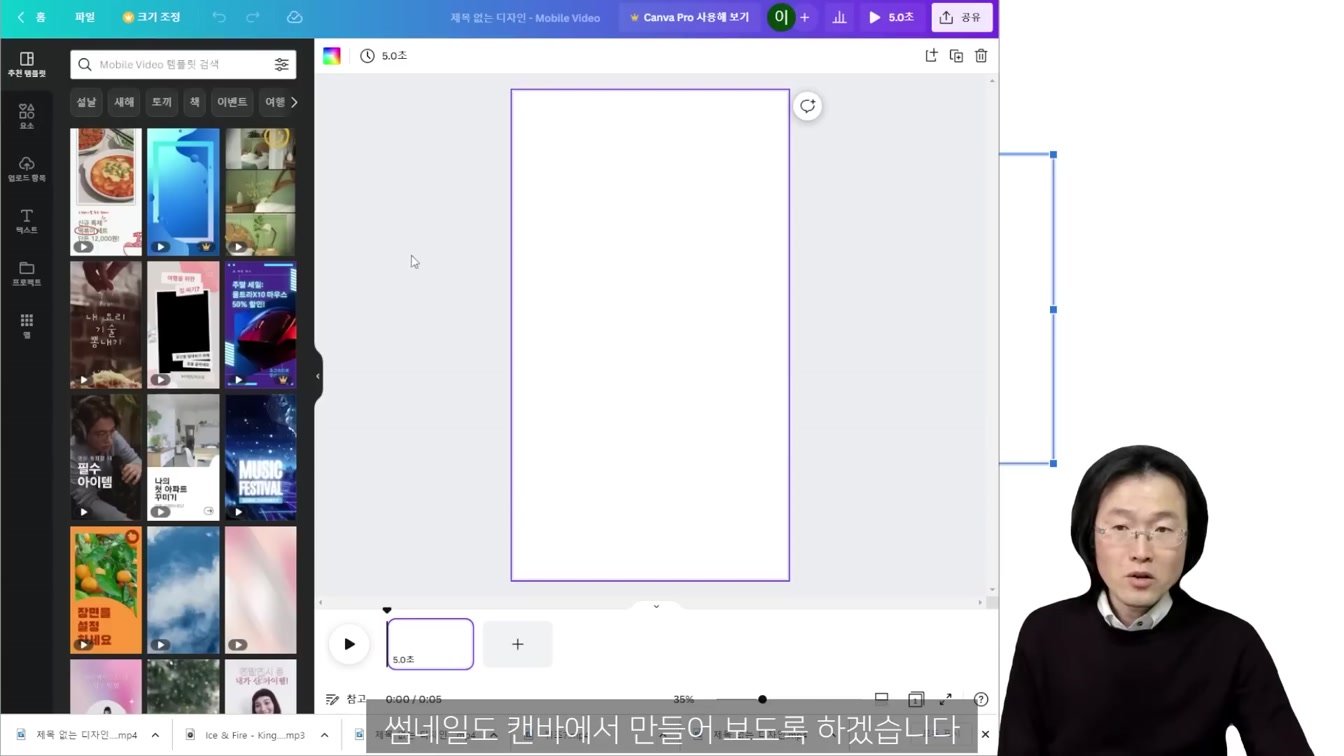Select the 설날 category chip
The height and width of the screenshot is (756, 1344).
[x=87, y=102]
